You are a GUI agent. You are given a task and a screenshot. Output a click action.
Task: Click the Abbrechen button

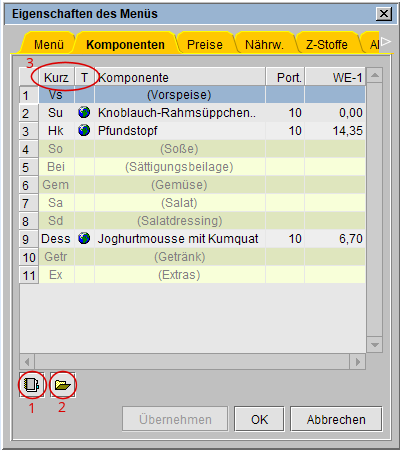tap(336, 419)
